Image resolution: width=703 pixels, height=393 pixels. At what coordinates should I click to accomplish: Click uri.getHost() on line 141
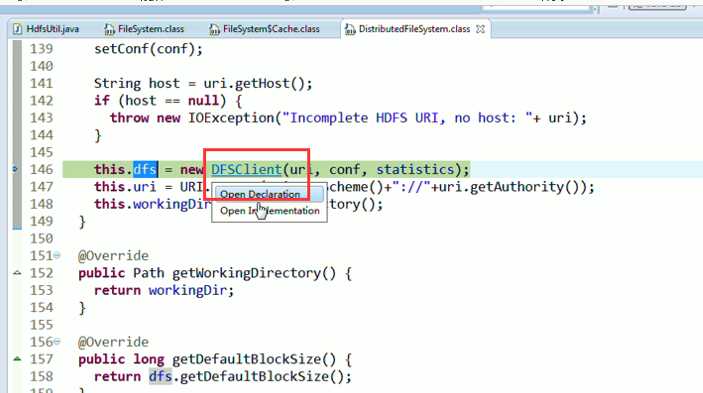253,83
